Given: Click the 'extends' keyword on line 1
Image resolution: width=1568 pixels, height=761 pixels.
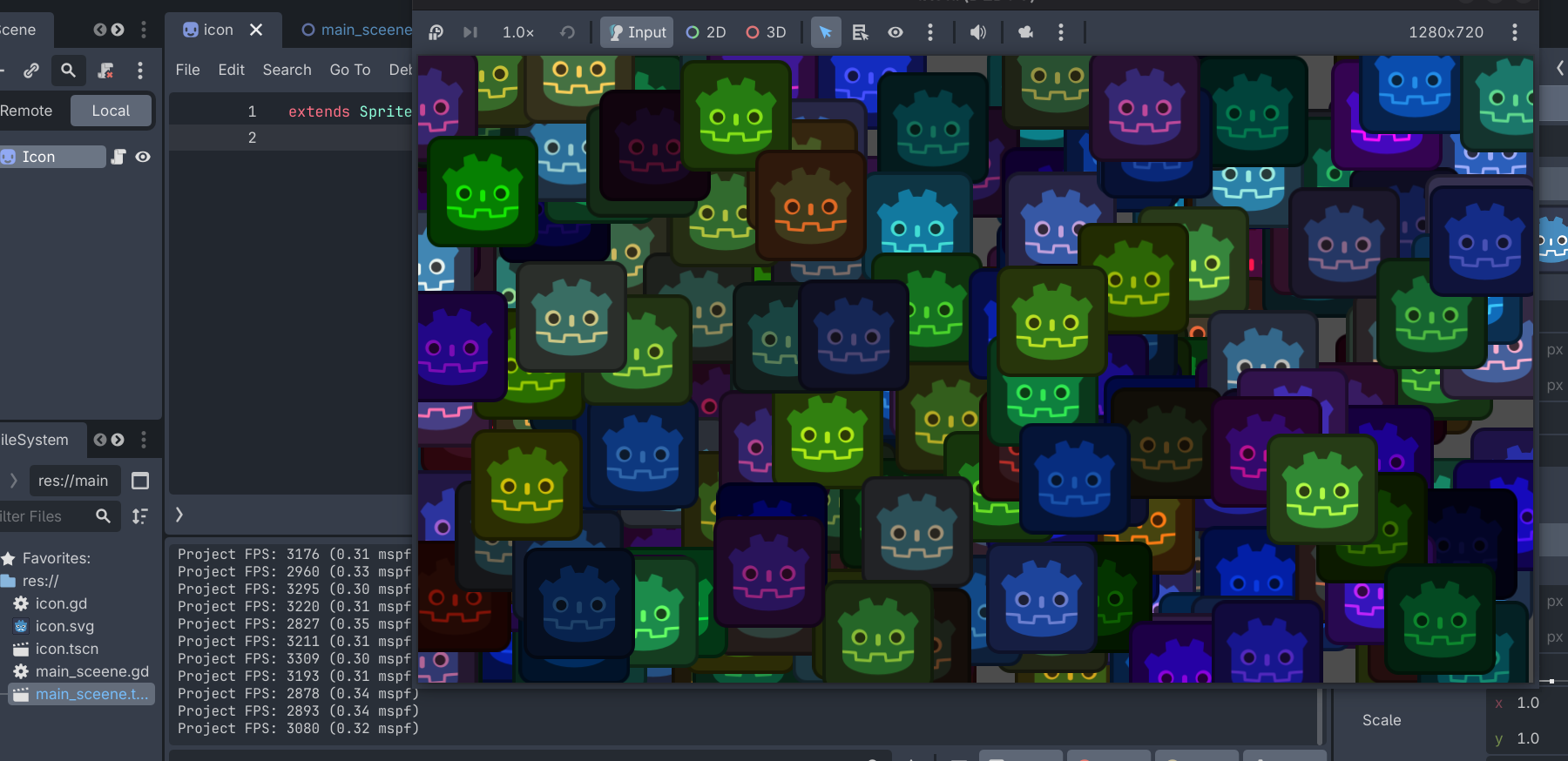Looking at the screenshot, I should (319, 111).
